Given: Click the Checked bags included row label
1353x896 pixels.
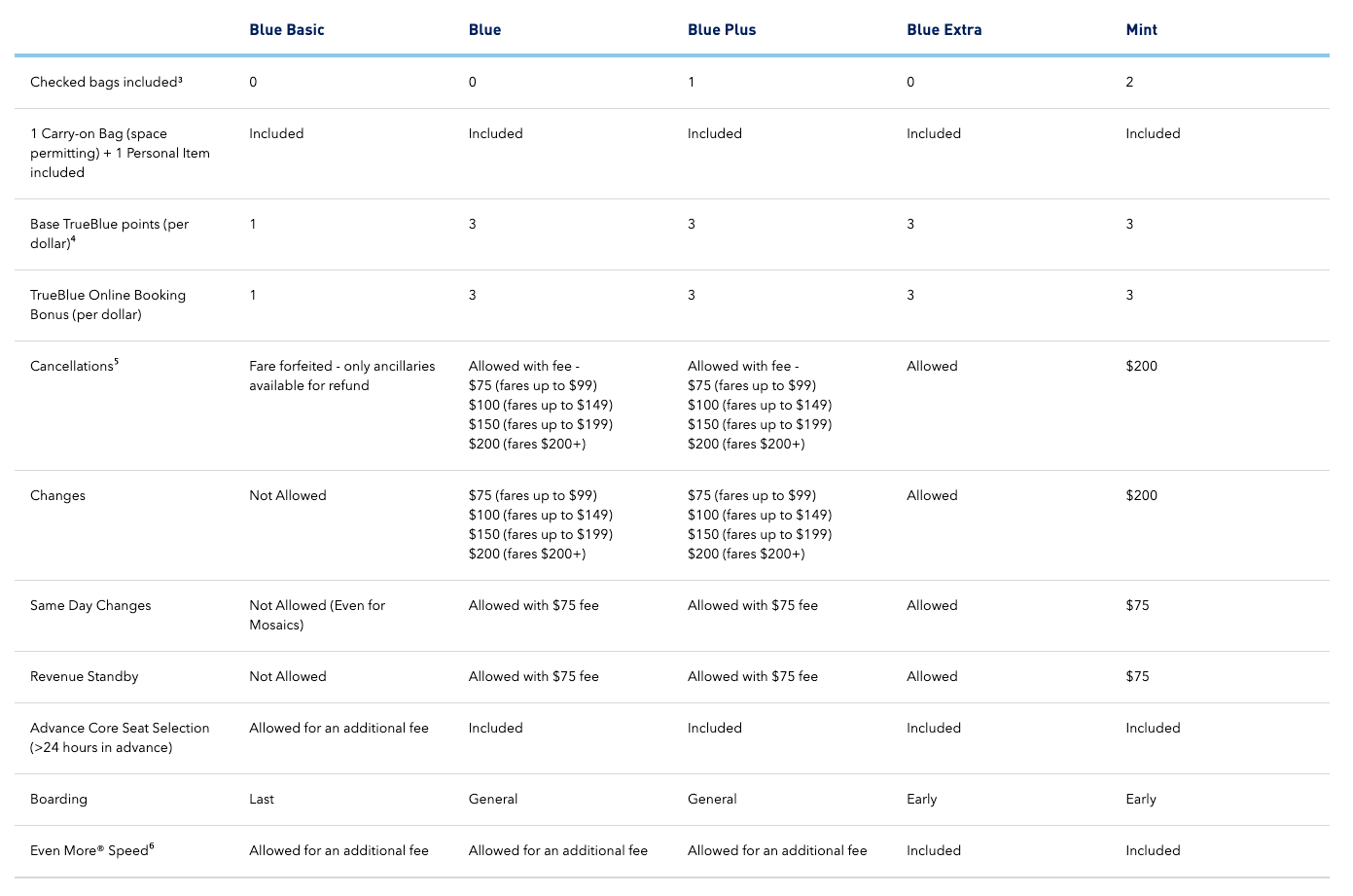Looking at the screenshot, I should point(106,82).
